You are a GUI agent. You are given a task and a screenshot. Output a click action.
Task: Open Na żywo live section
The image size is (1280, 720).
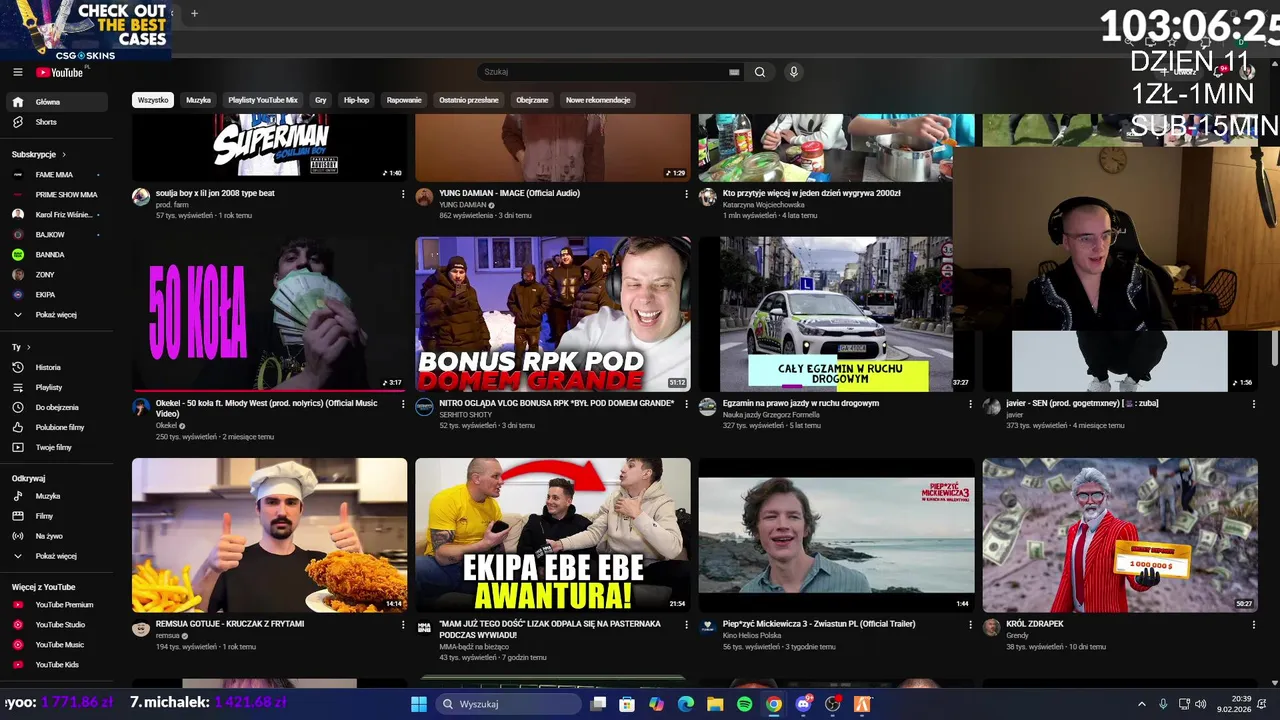[x=58, y=536]
